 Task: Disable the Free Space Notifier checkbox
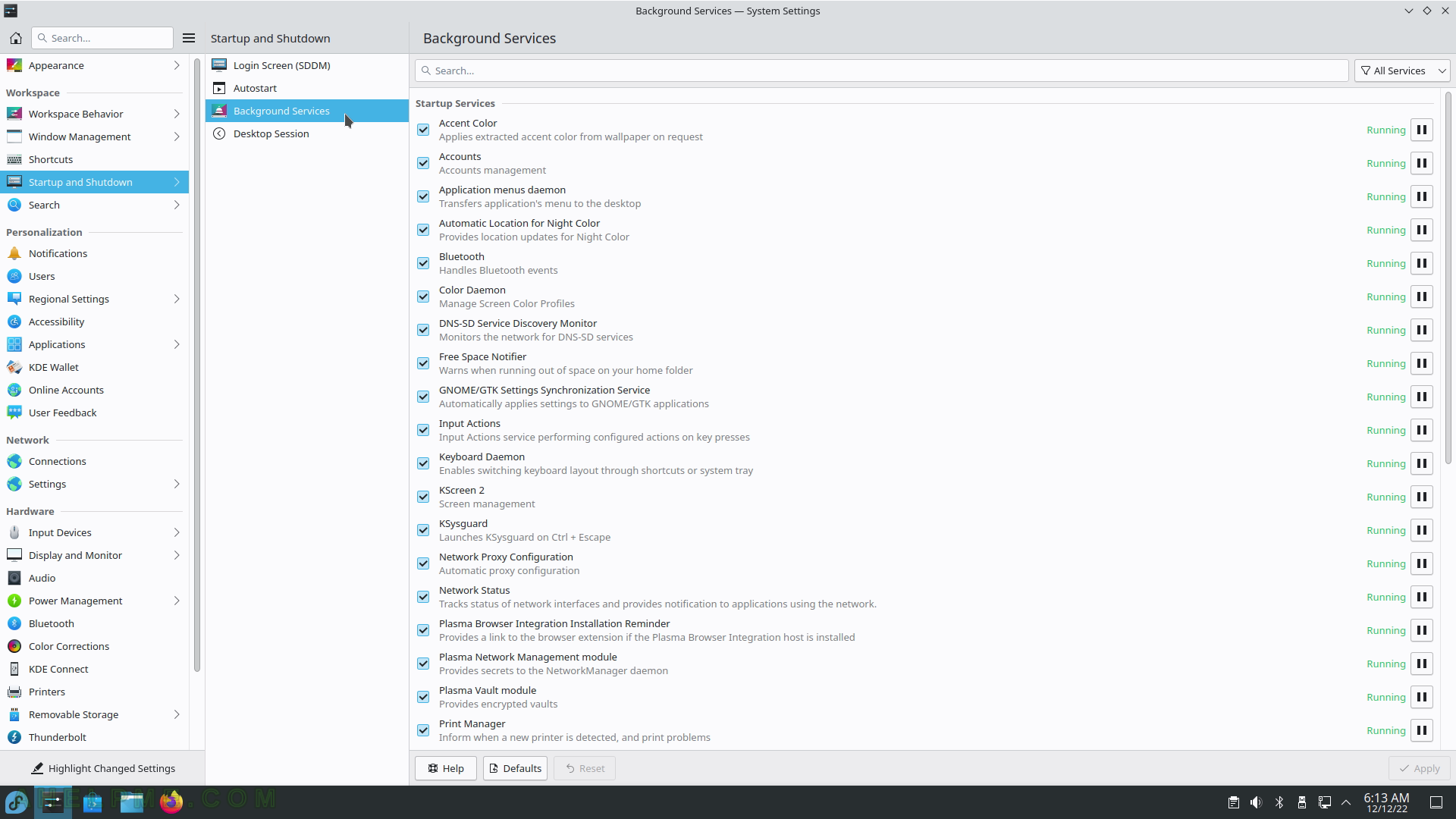coord(423,363)
